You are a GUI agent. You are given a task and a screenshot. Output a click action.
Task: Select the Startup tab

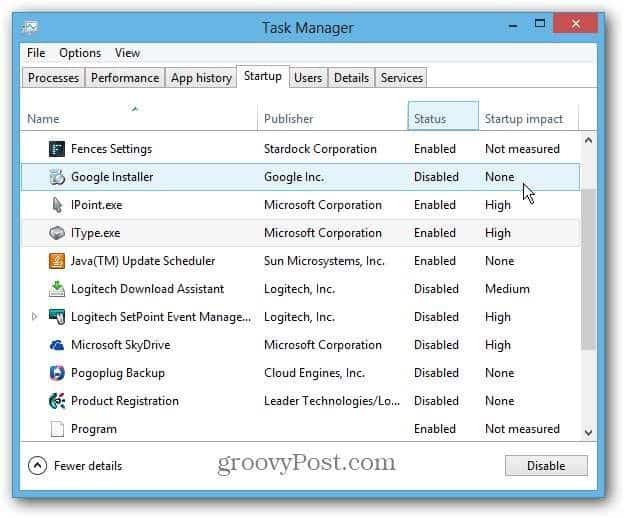coord(263,76)
